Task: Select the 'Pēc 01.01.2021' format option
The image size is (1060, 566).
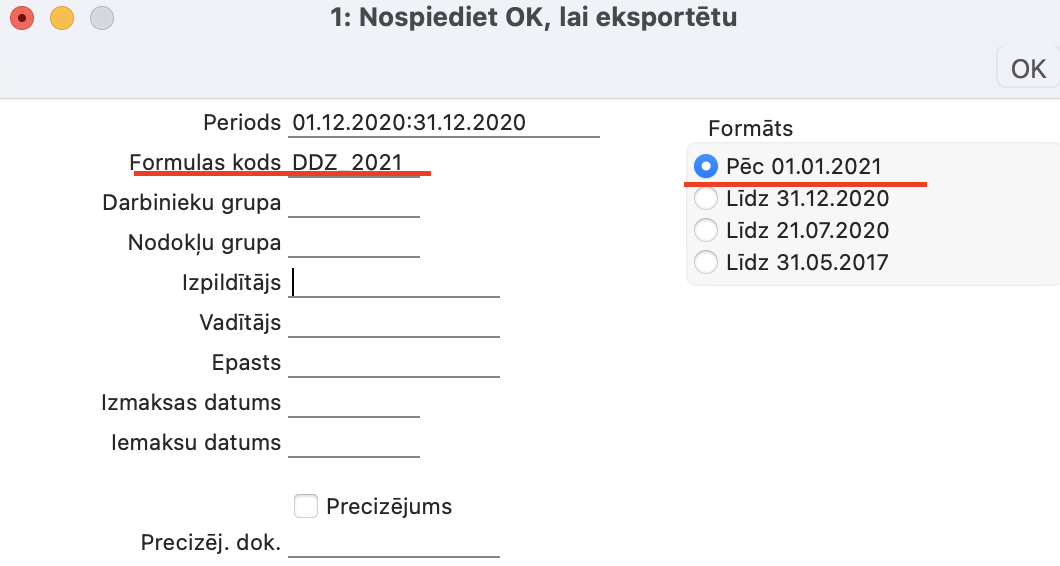Action: click(706, 166)
